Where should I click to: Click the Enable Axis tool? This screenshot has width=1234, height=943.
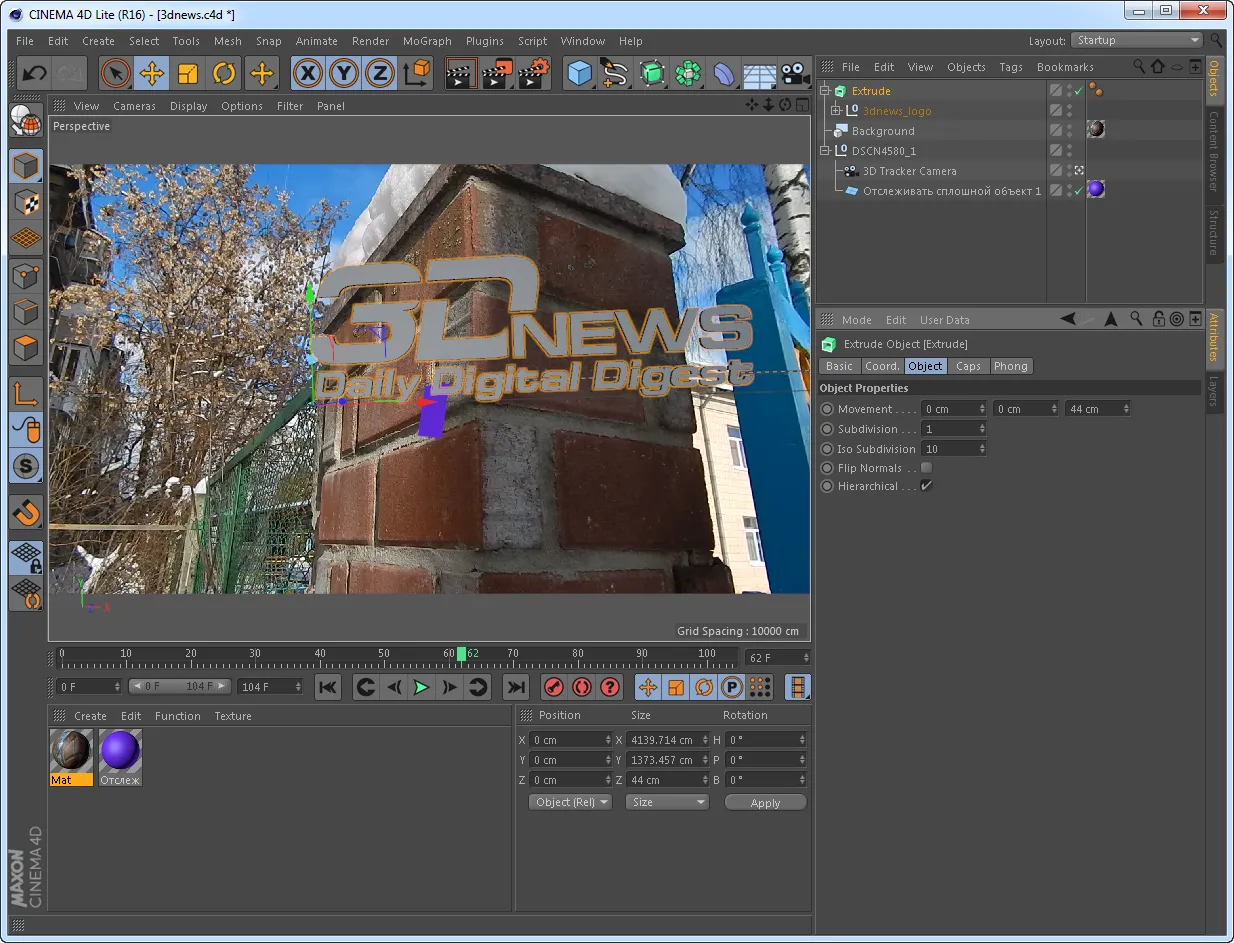click(x=26, y=394)
